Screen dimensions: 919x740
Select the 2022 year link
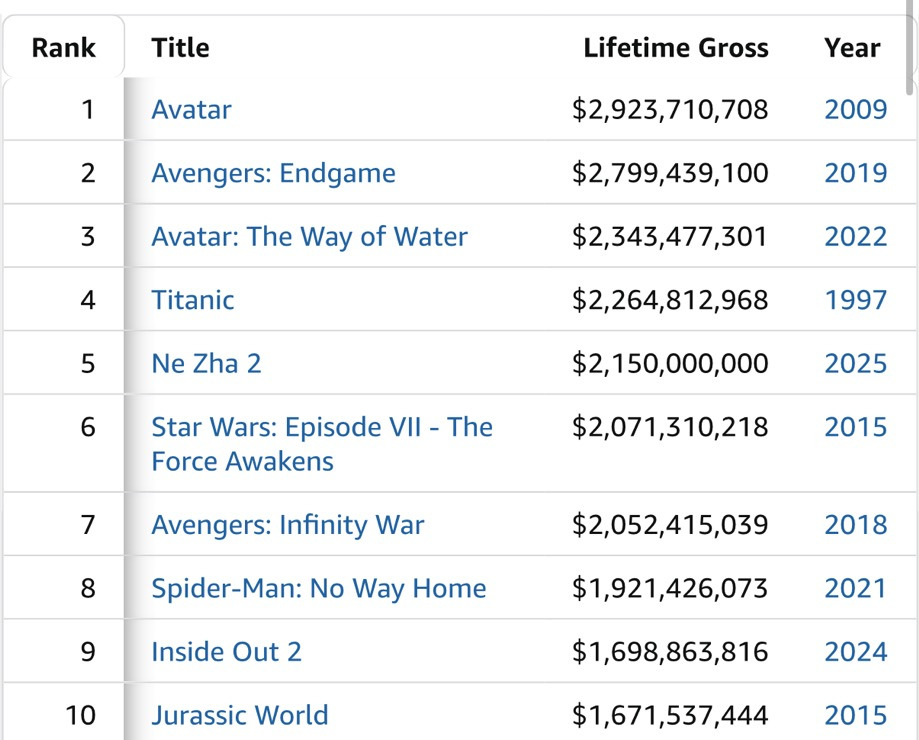[855, 237]
